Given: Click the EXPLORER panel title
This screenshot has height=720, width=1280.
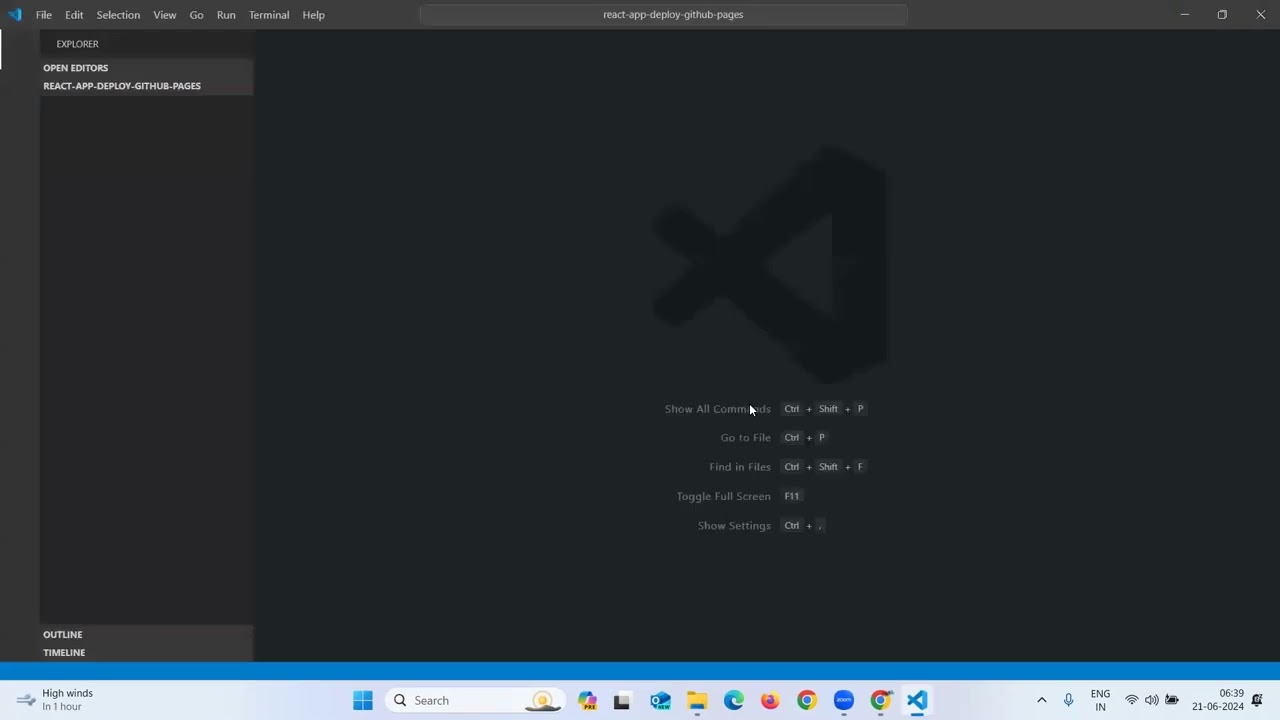Looking at the screenshot, I should [77, 44].
